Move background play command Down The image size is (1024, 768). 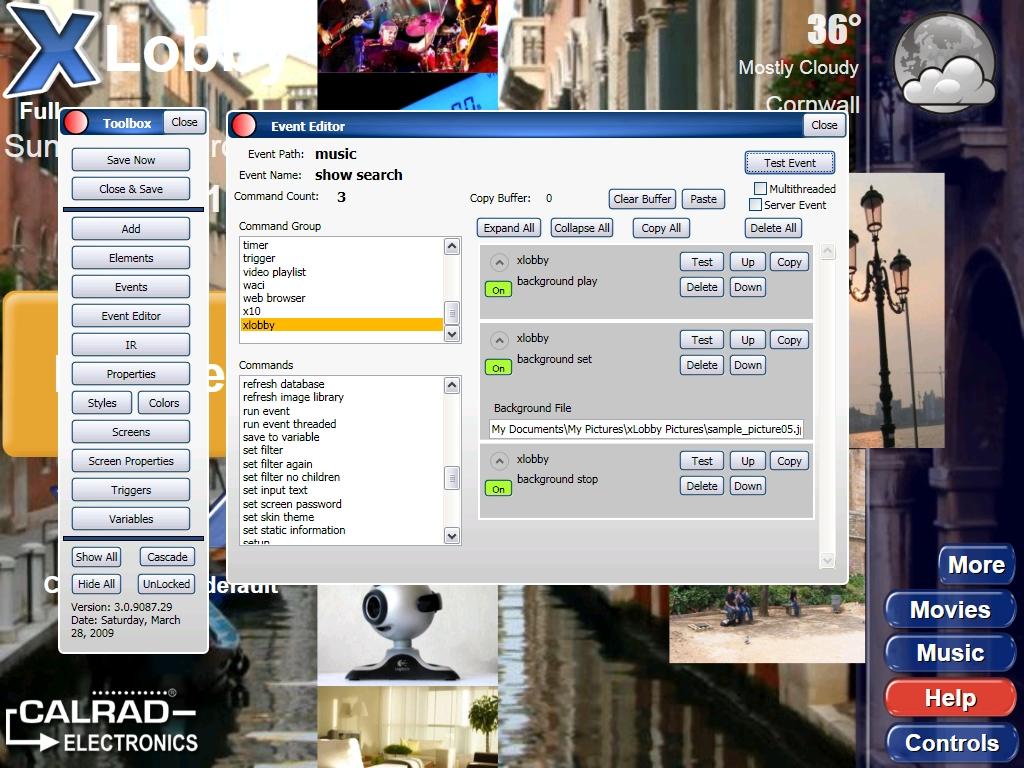(x=748, y=287)
